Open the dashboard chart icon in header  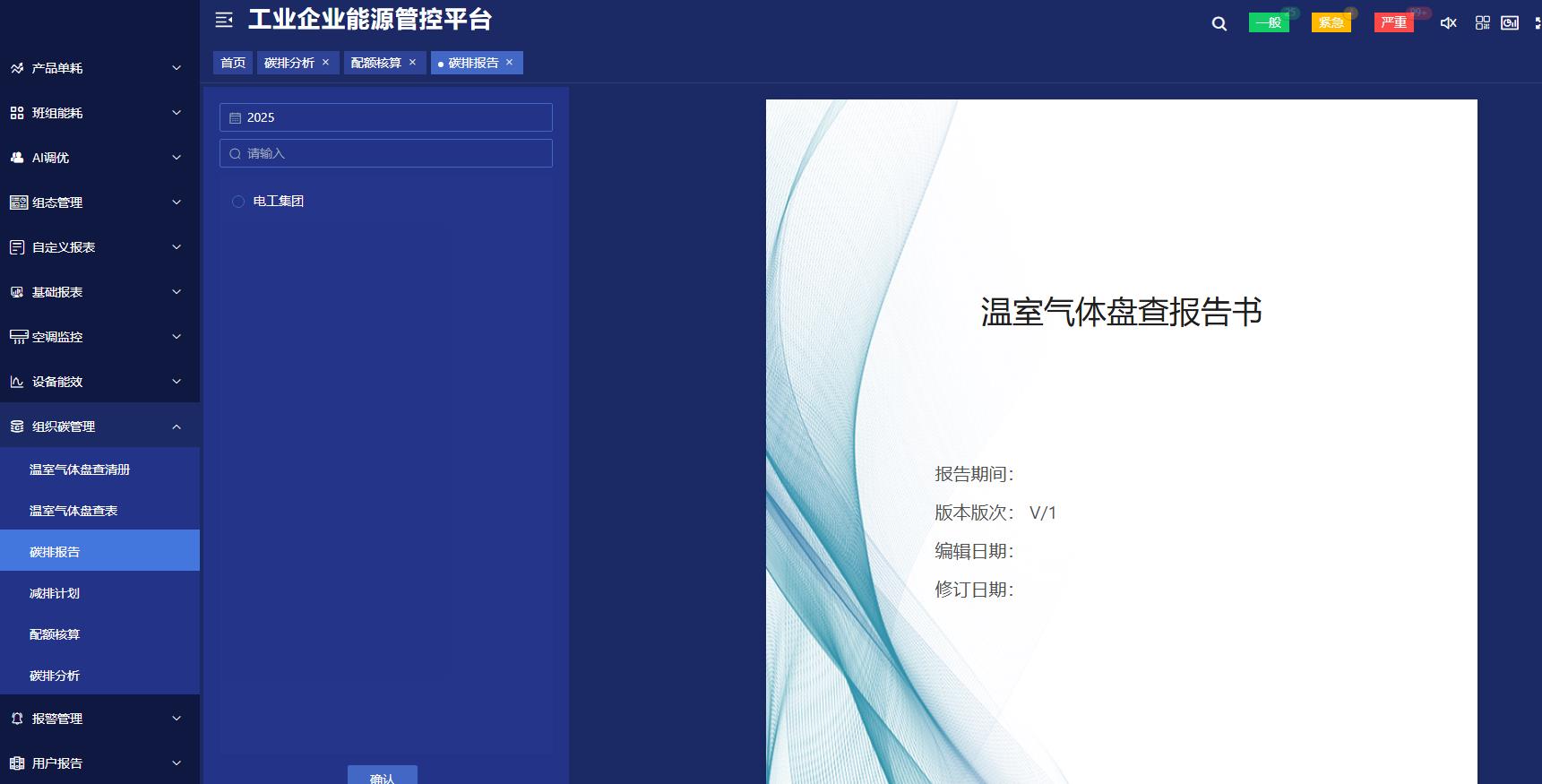1510,23
